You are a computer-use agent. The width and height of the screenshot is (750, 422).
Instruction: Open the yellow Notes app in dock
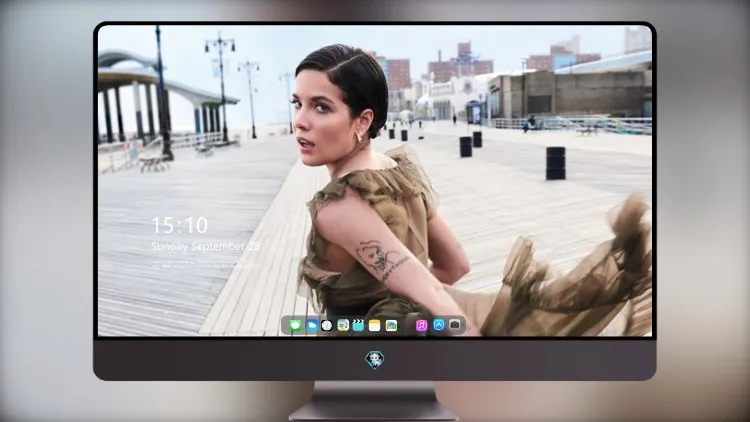(x=375, y=326)
